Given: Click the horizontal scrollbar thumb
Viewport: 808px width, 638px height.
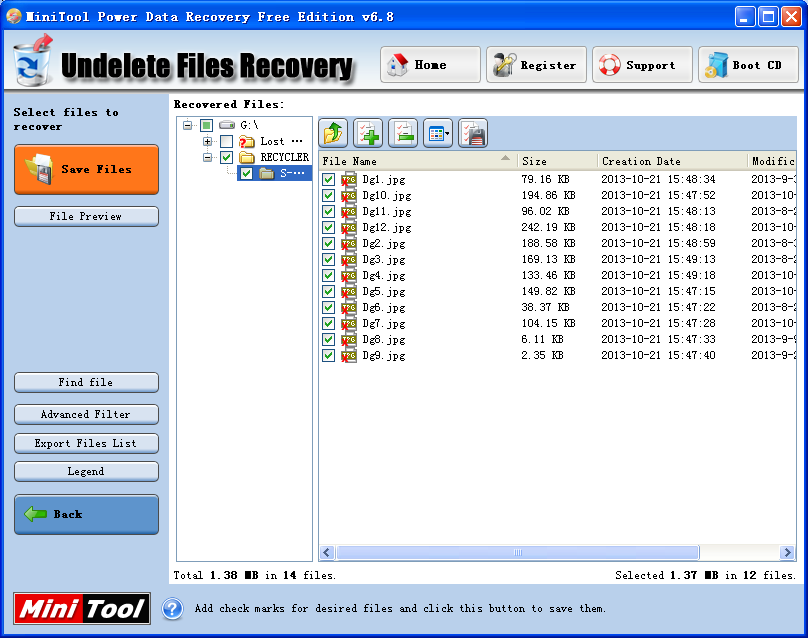Looking at the screenshot, I should coord(517,552).
